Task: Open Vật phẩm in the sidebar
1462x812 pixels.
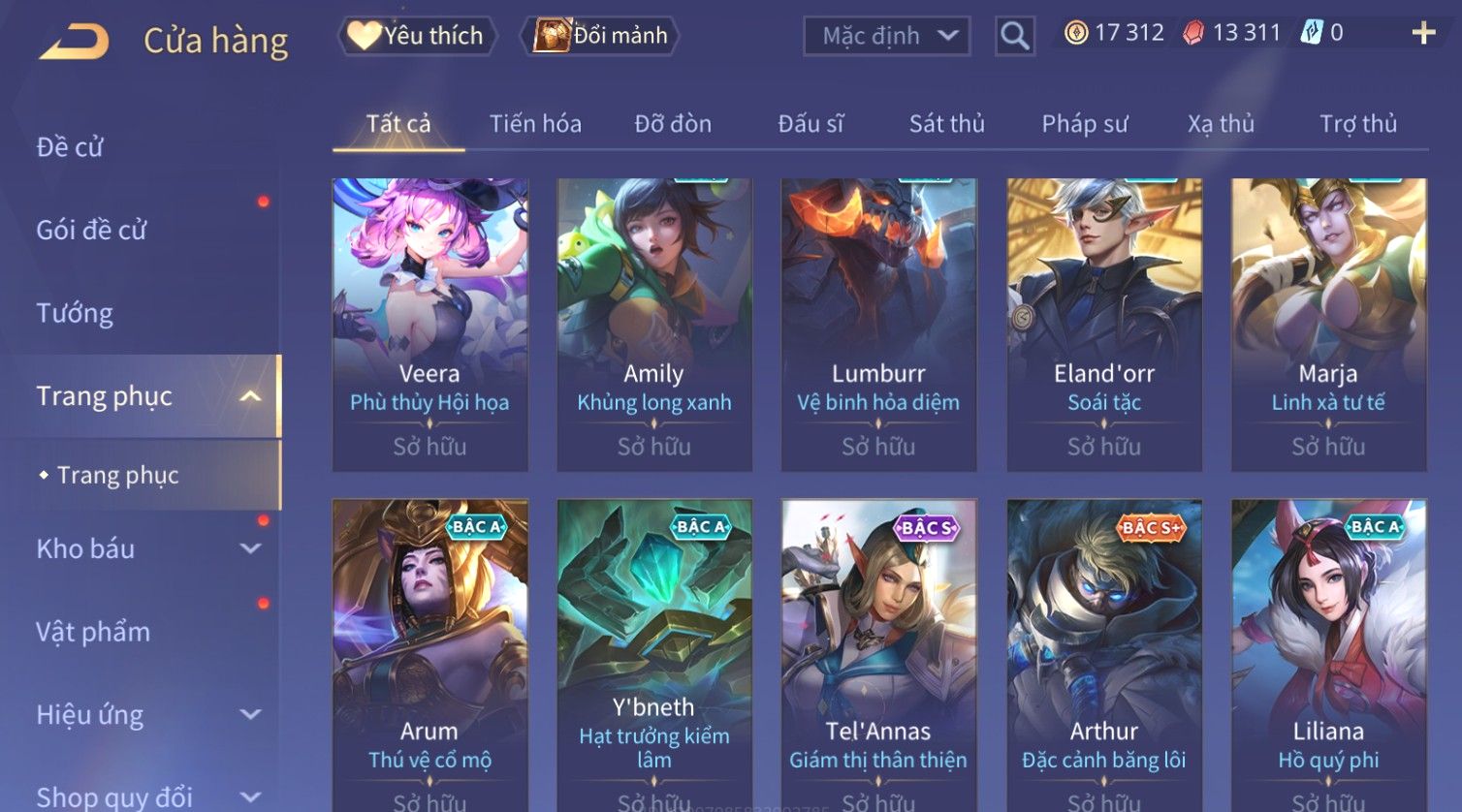Action: pyautogui.click(x=93, y=632)
